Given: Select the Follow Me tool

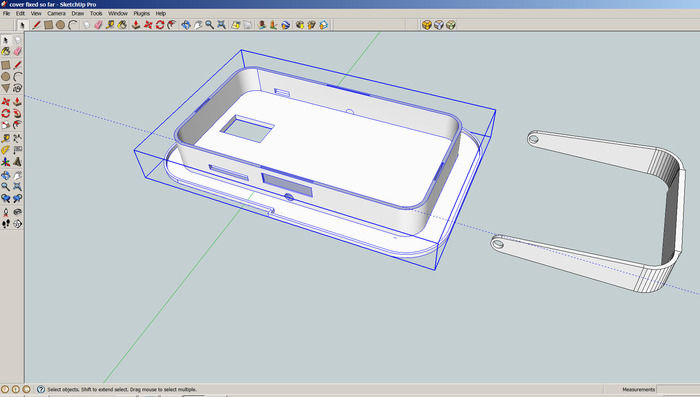Looking at the screenshot, I should click(x=17, y=113).
